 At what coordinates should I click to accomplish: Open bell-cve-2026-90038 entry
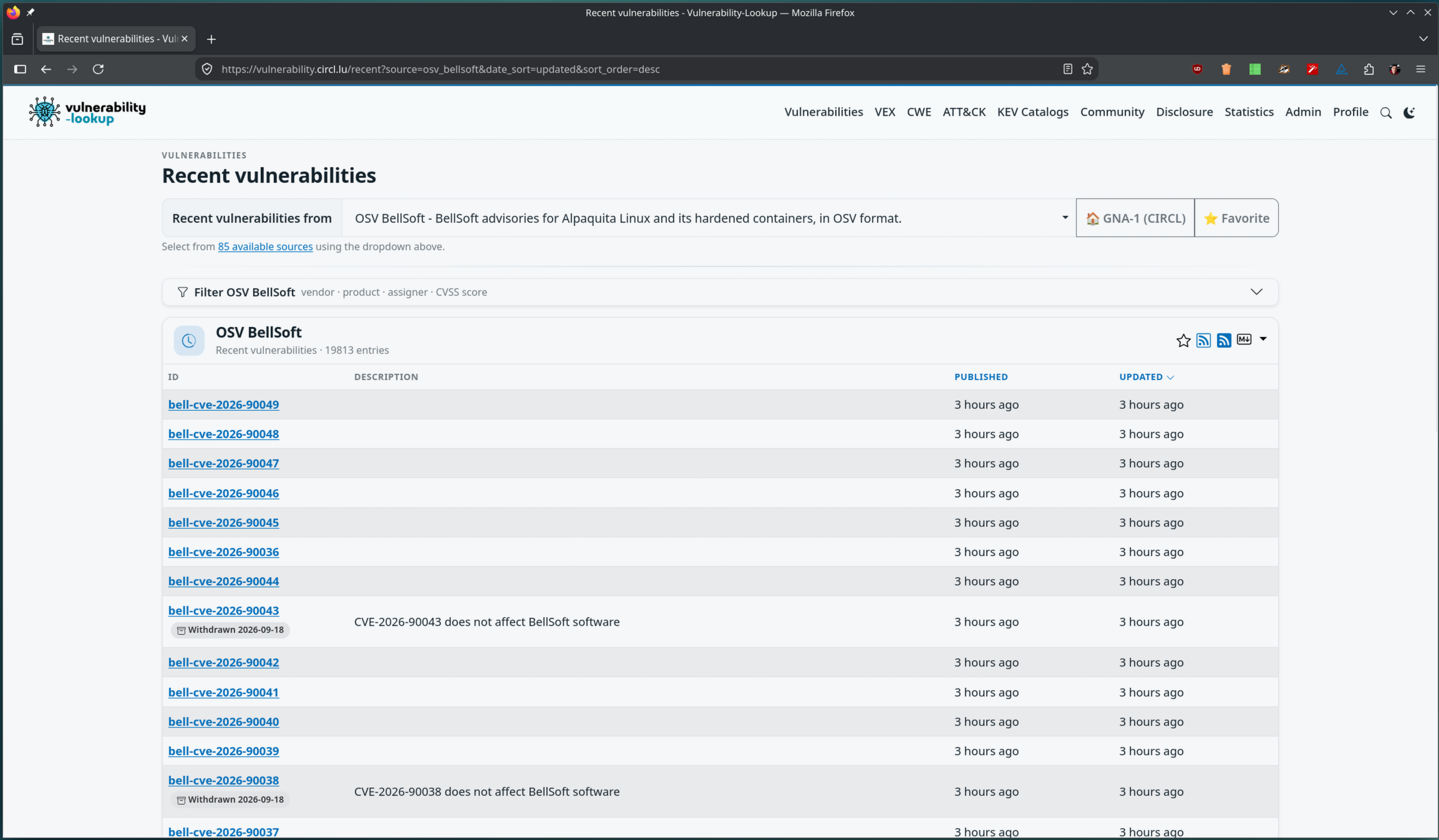[x=223, y=780]
